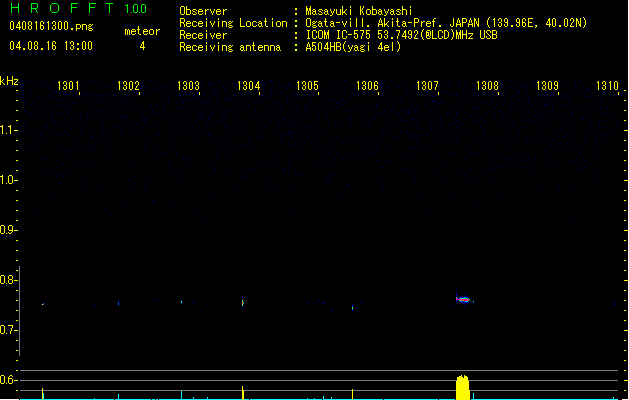
Task: Click the 0.6 kHz frequency label
Action: (x=8, y=380)
